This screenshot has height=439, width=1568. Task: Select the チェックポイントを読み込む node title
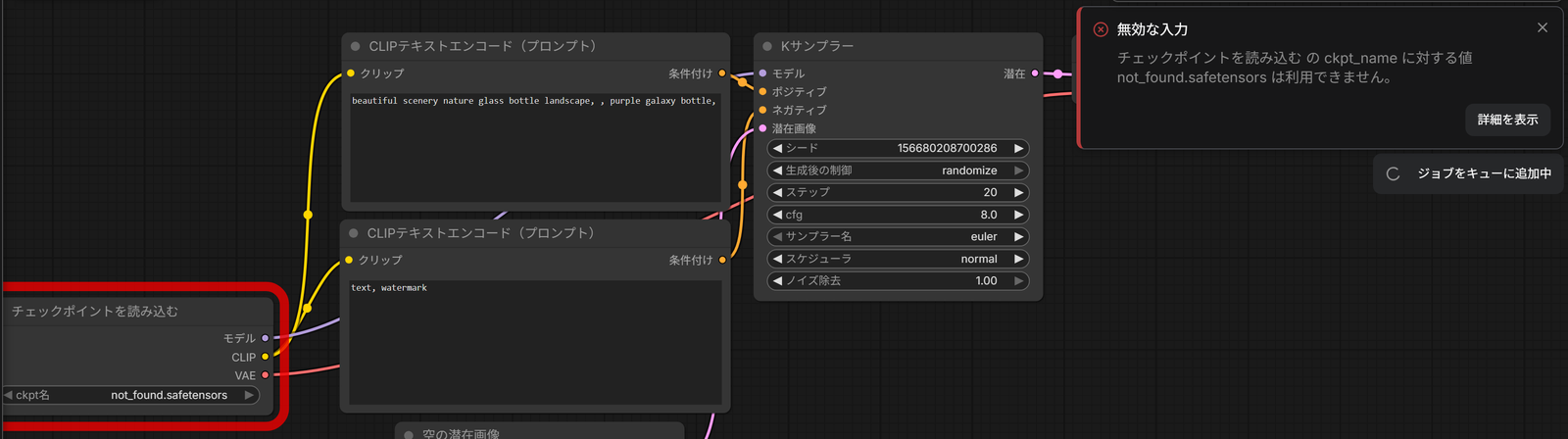(x=95, y=311)
